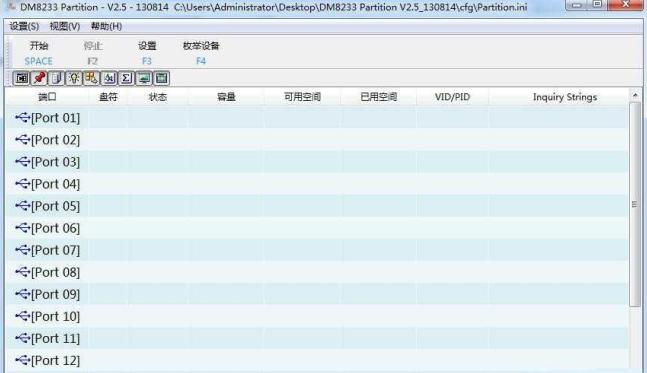
Task: Click the 状态 column header
Action: point(158,97)
